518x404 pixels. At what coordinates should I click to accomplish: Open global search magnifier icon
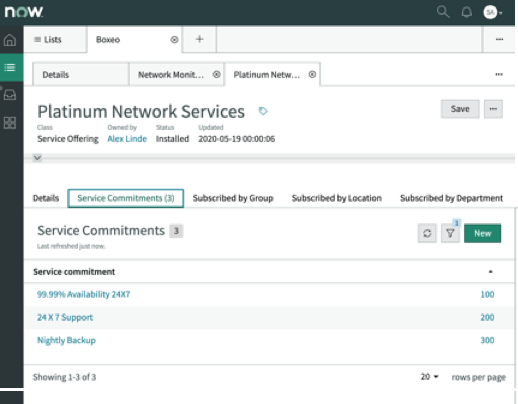pos(443,12)
